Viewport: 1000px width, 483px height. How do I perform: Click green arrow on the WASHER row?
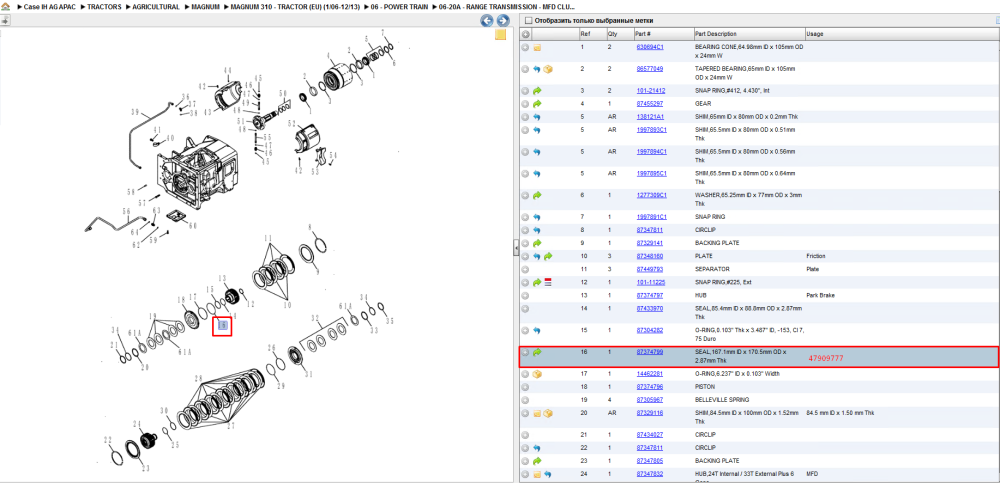[537, 195]
